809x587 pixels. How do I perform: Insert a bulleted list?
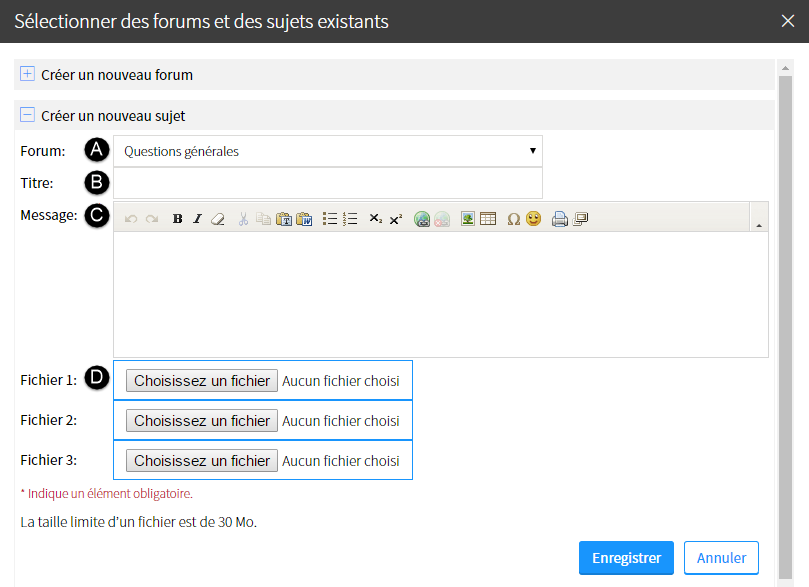pyautogui.click(x=330, y=219)
